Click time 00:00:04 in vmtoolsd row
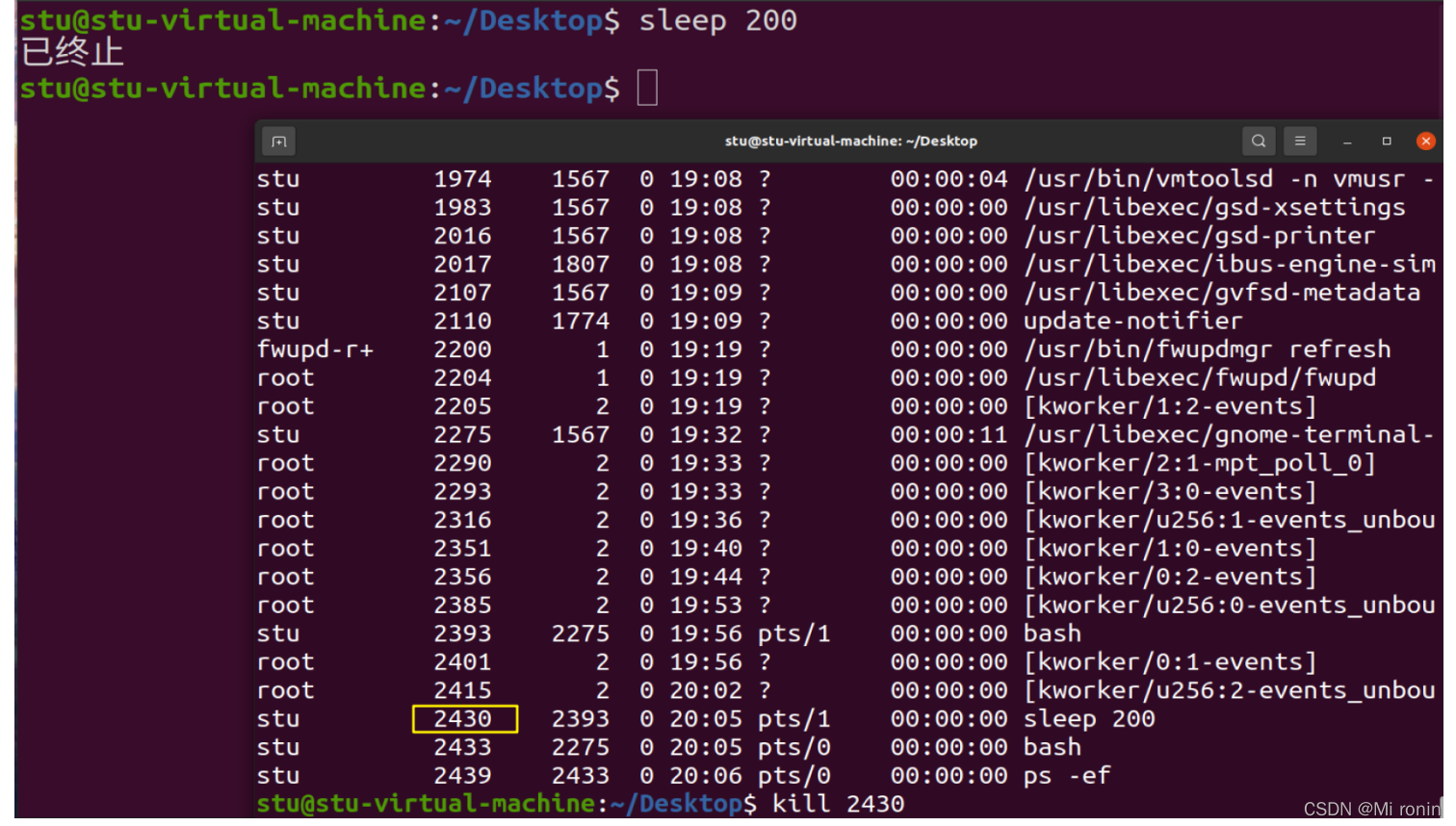Viewport: 1456px width, 826px height. click(x=949, y=179)
